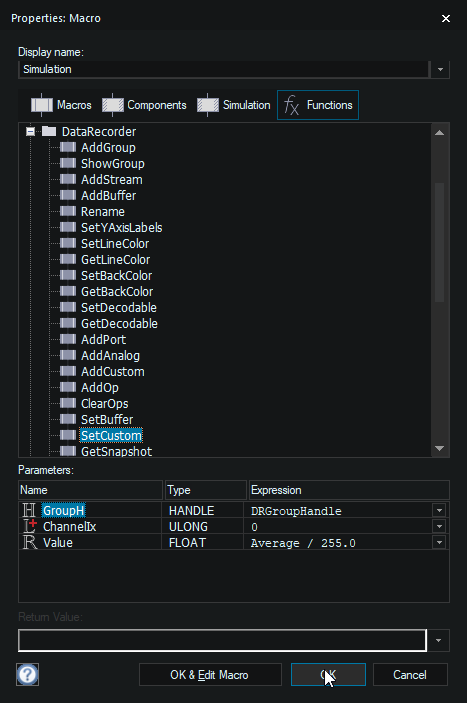The height and width of the screenshot is (703, 467).
Task: Click the GetLineColor function icon
Action: [x=68, y=259]
